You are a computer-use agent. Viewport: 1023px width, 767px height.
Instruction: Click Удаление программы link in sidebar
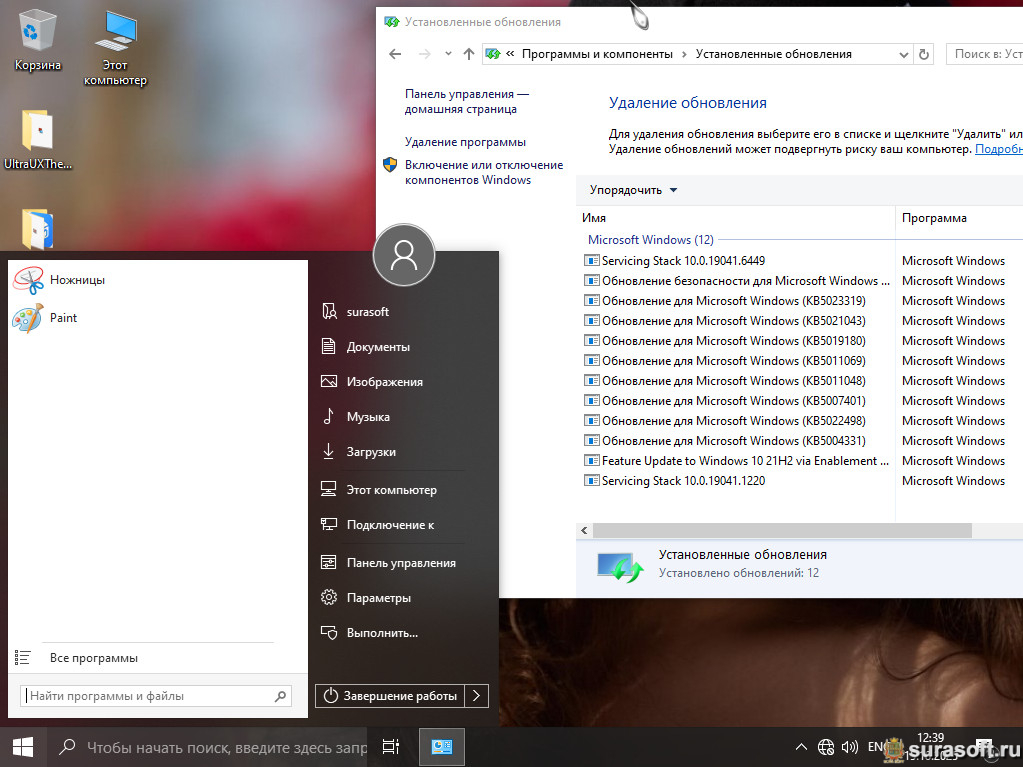[x=465, y=142]
